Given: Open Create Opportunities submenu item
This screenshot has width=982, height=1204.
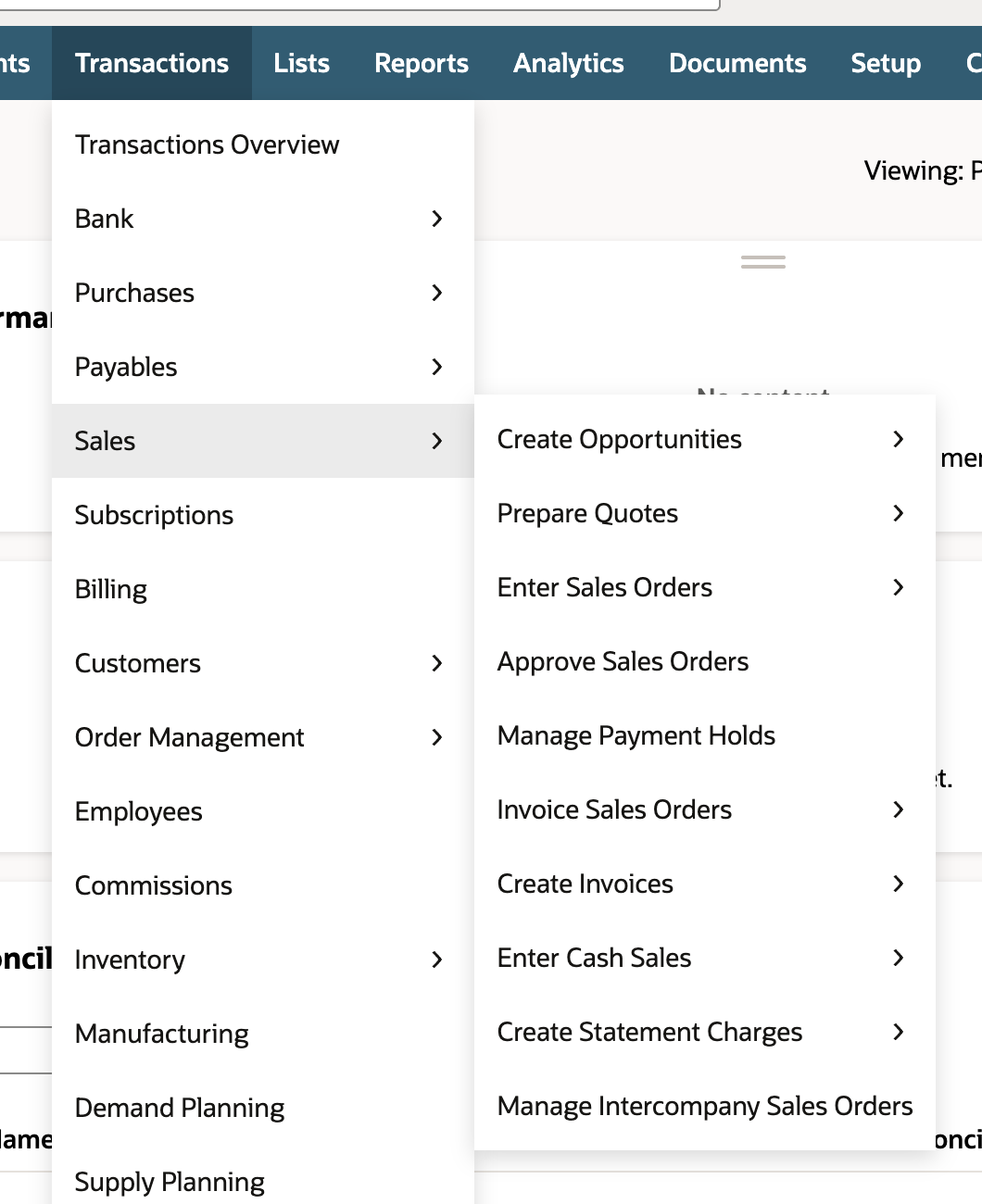Looking at the screenshot, I should (705, 439).
